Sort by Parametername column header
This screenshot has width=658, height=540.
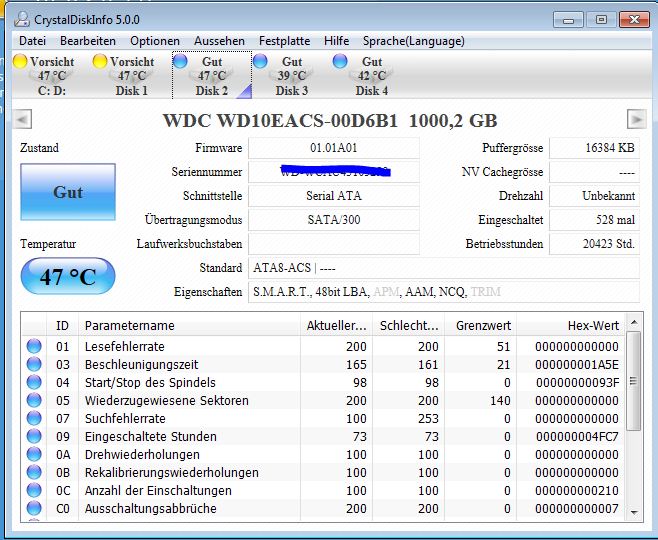[x=189, y=325]
